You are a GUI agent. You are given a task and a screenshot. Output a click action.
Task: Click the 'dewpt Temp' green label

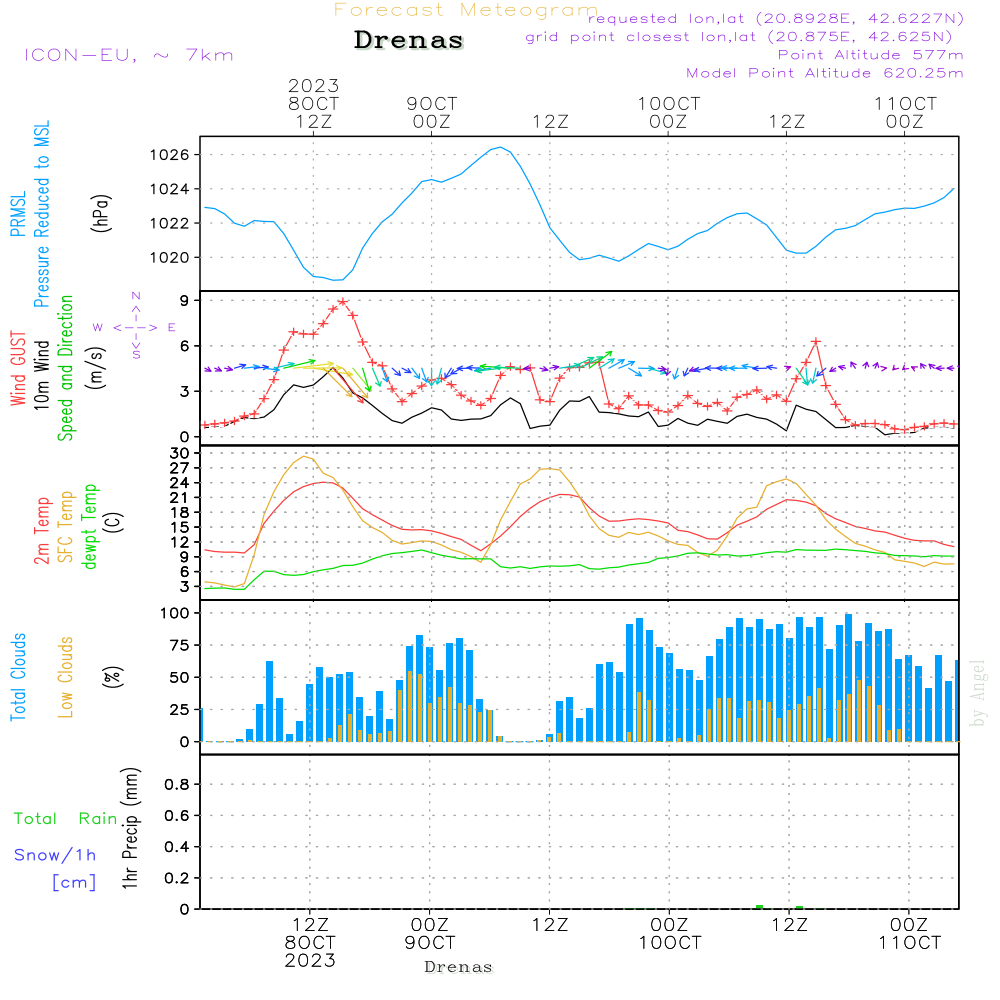tap(89, 526)
